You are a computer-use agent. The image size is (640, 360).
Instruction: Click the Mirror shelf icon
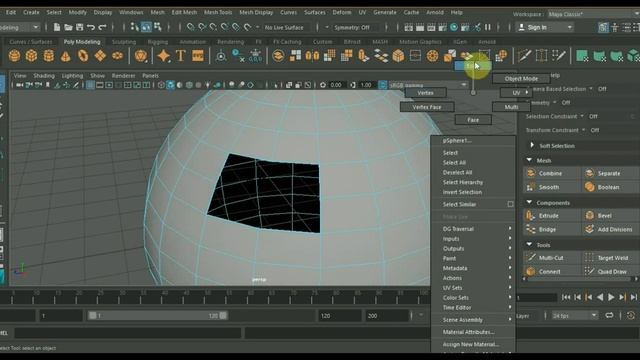pos(312,56)
